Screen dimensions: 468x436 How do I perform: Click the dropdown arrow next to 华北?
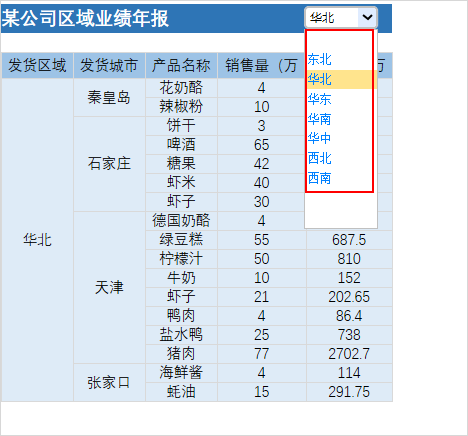(367, 17)
